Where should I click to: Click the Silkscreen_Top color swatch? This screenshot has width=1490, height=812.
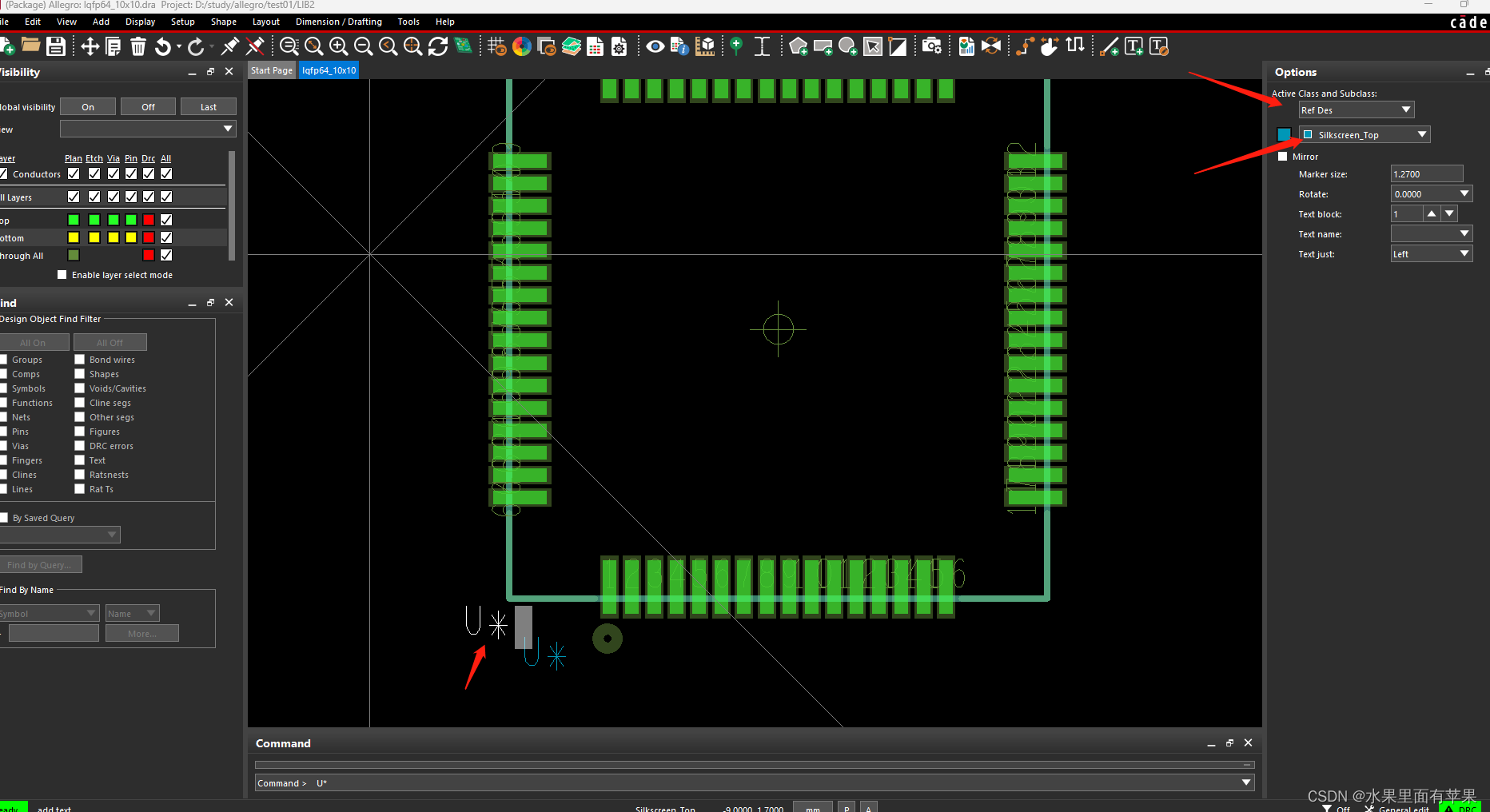pyautogui.click(x=1284, y=134)
